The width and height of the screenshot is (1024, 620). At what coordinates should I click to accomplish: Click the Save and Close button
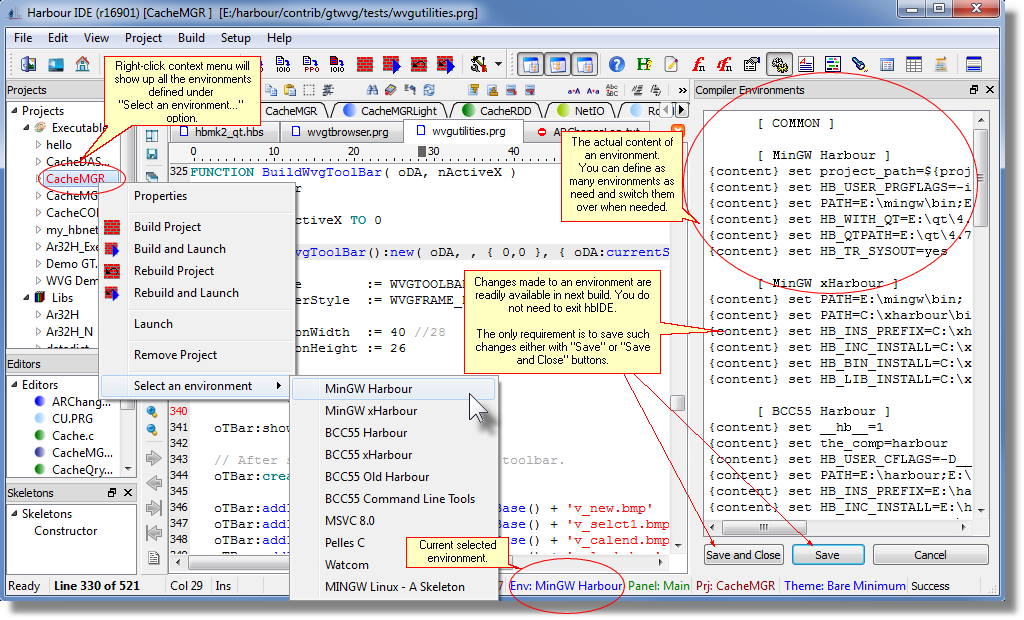[743, 554]
